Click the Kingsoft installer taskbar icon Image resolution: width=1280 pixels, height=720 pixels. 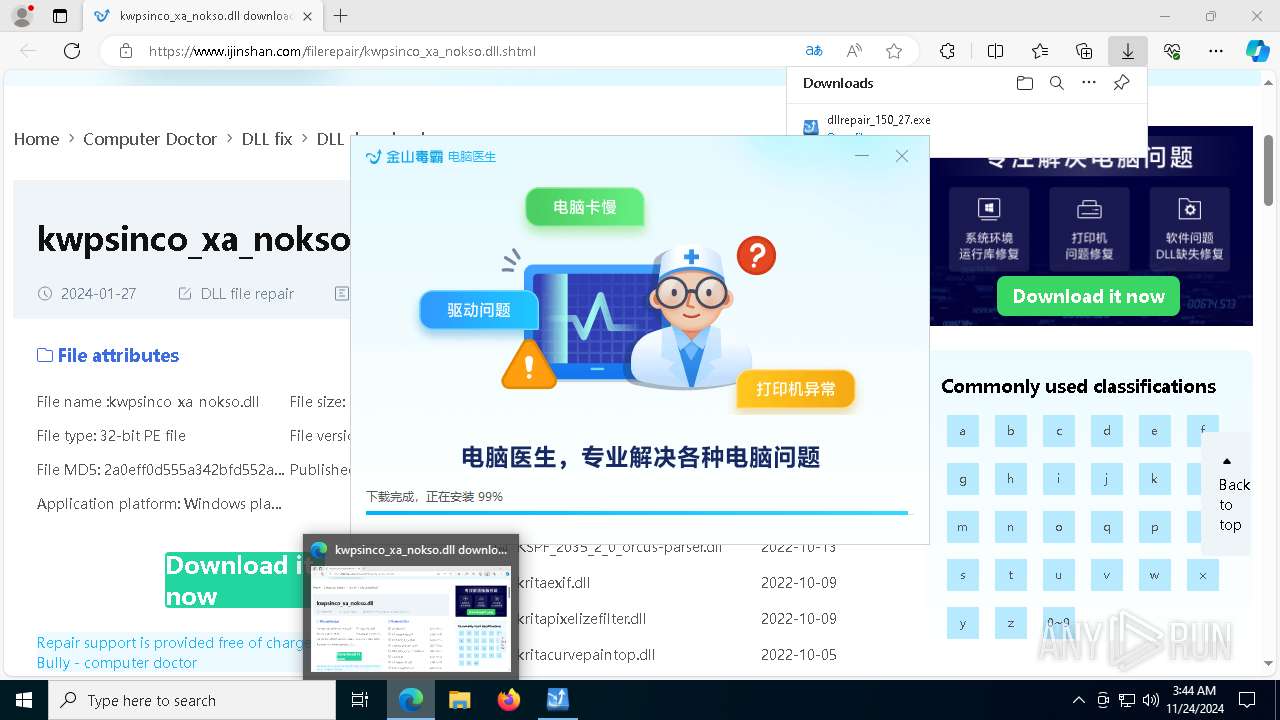click(x=558, y=700)
